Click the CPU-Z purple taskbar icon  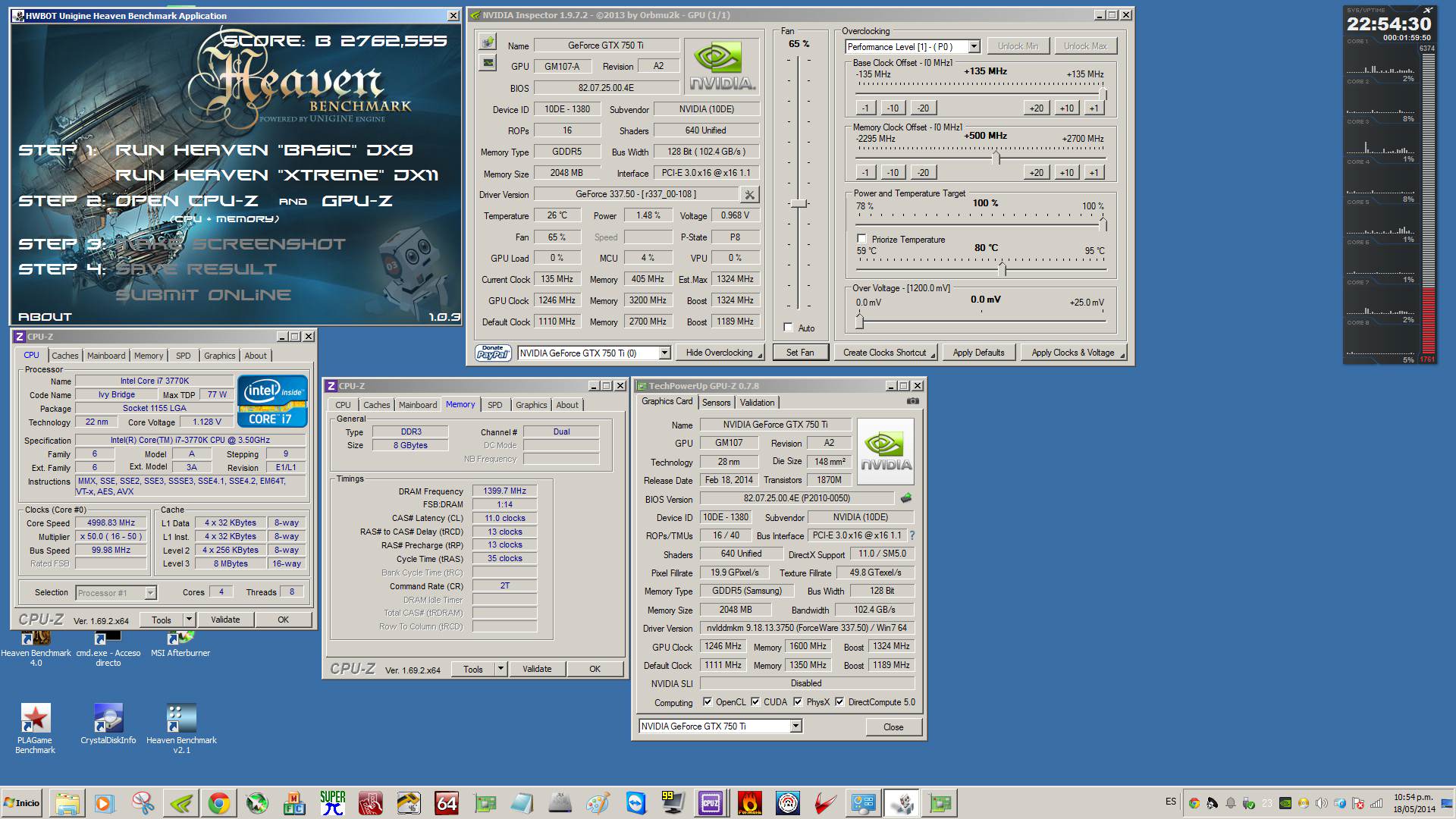711,803
